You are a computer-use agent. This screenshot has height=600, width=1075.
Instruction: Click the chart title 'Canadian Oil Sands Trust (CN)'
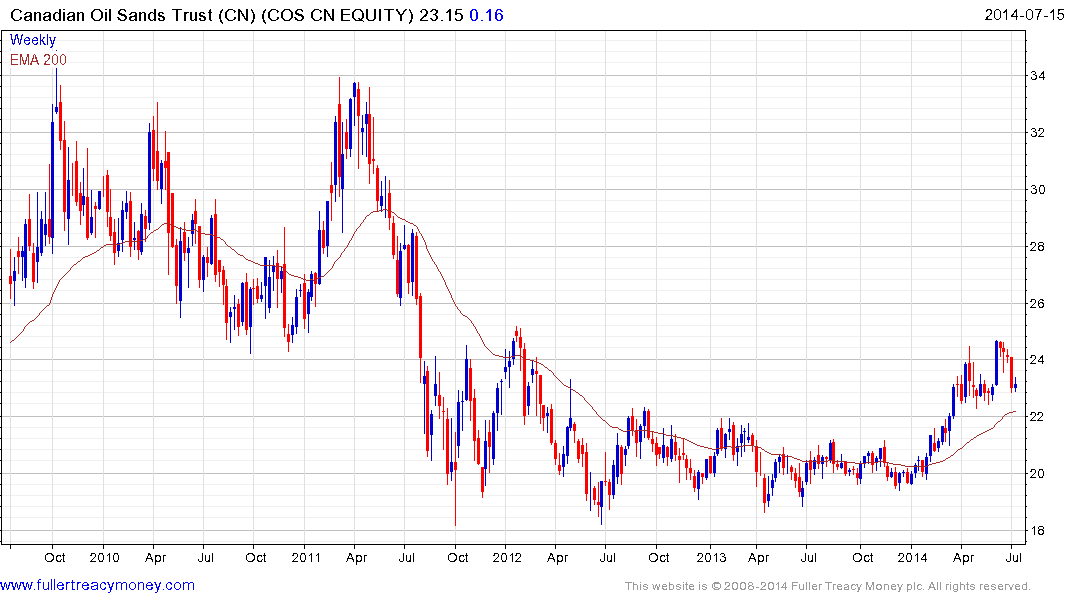[133, 15]
